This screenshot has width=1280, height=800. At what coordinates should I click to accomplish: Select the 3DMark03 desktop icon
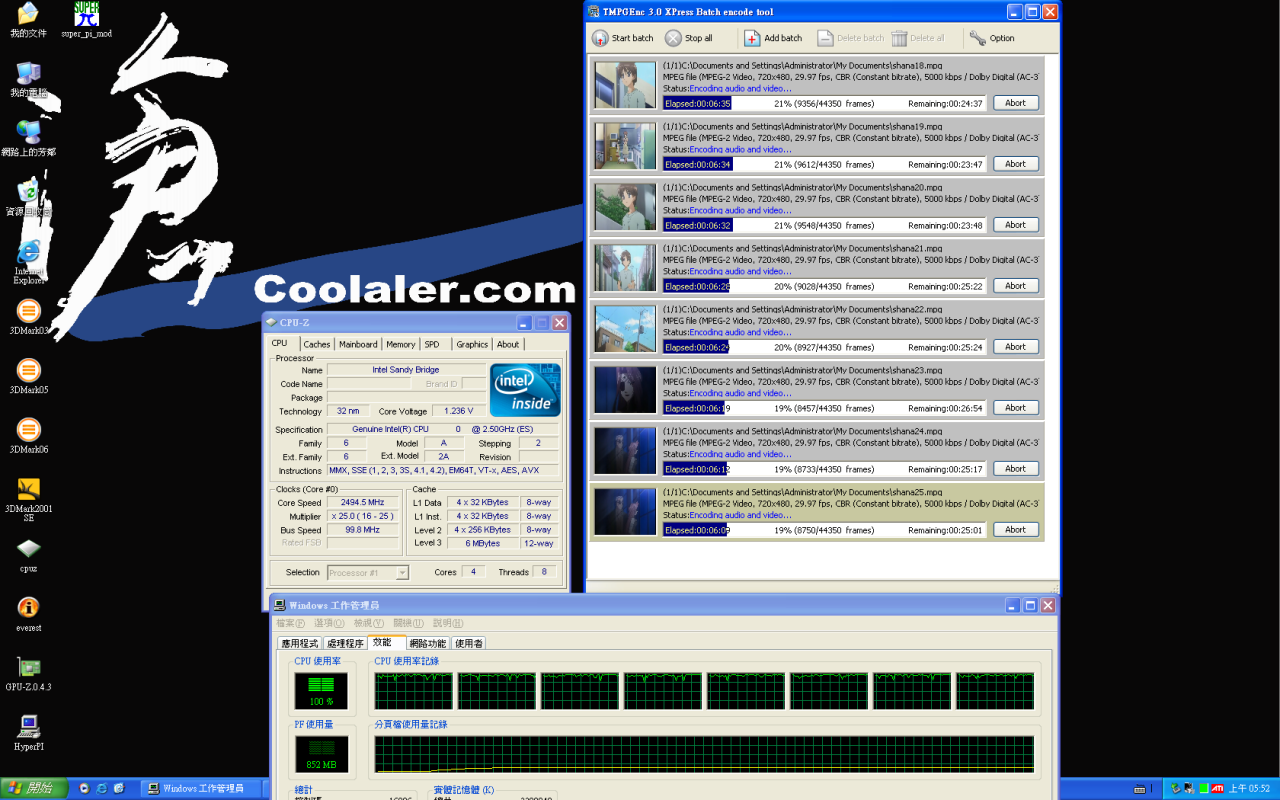click(29, 317)
